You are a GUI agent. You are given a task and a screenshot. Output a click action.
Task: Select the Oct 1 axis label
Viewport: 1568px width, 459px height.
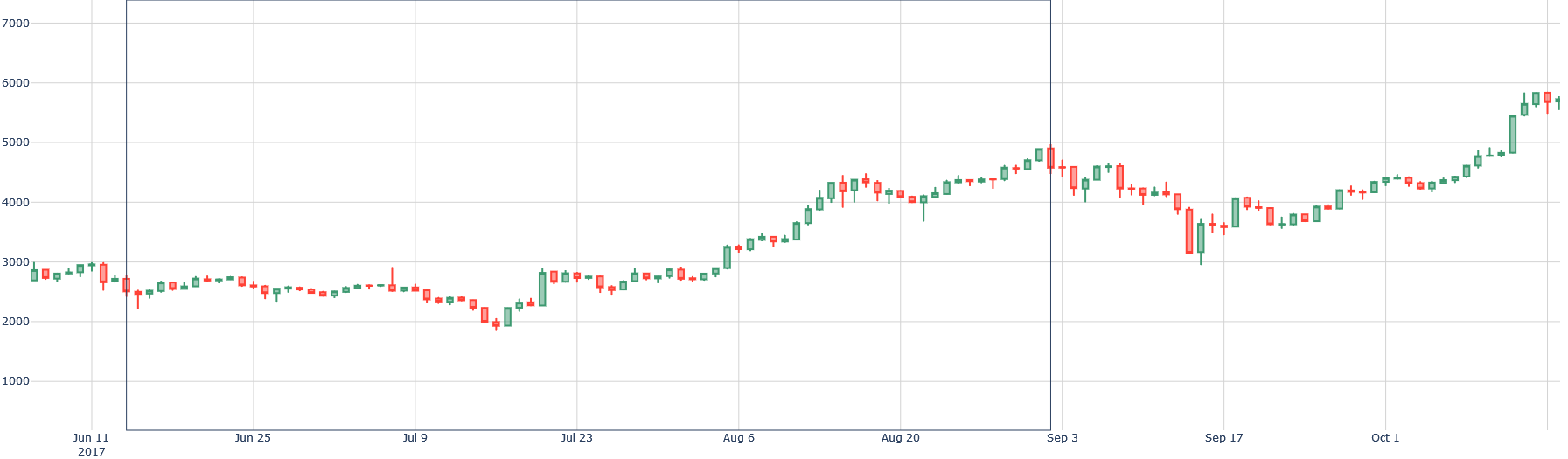coord(1385,438)
